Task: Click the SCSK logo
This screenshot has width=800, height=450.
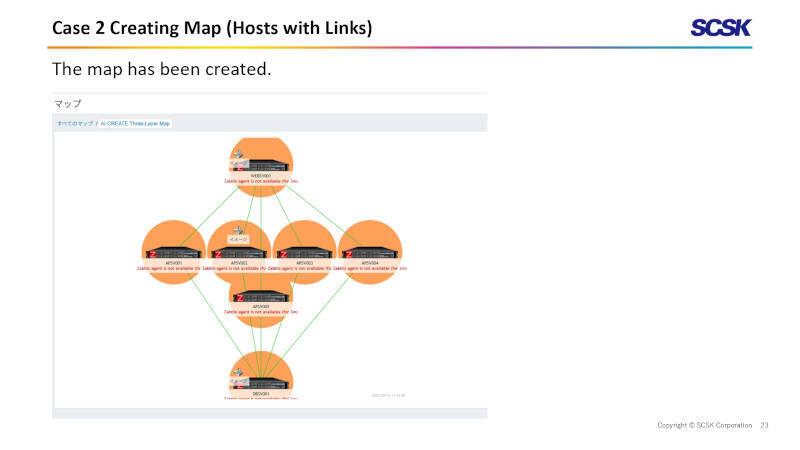Action: point(720,28)
